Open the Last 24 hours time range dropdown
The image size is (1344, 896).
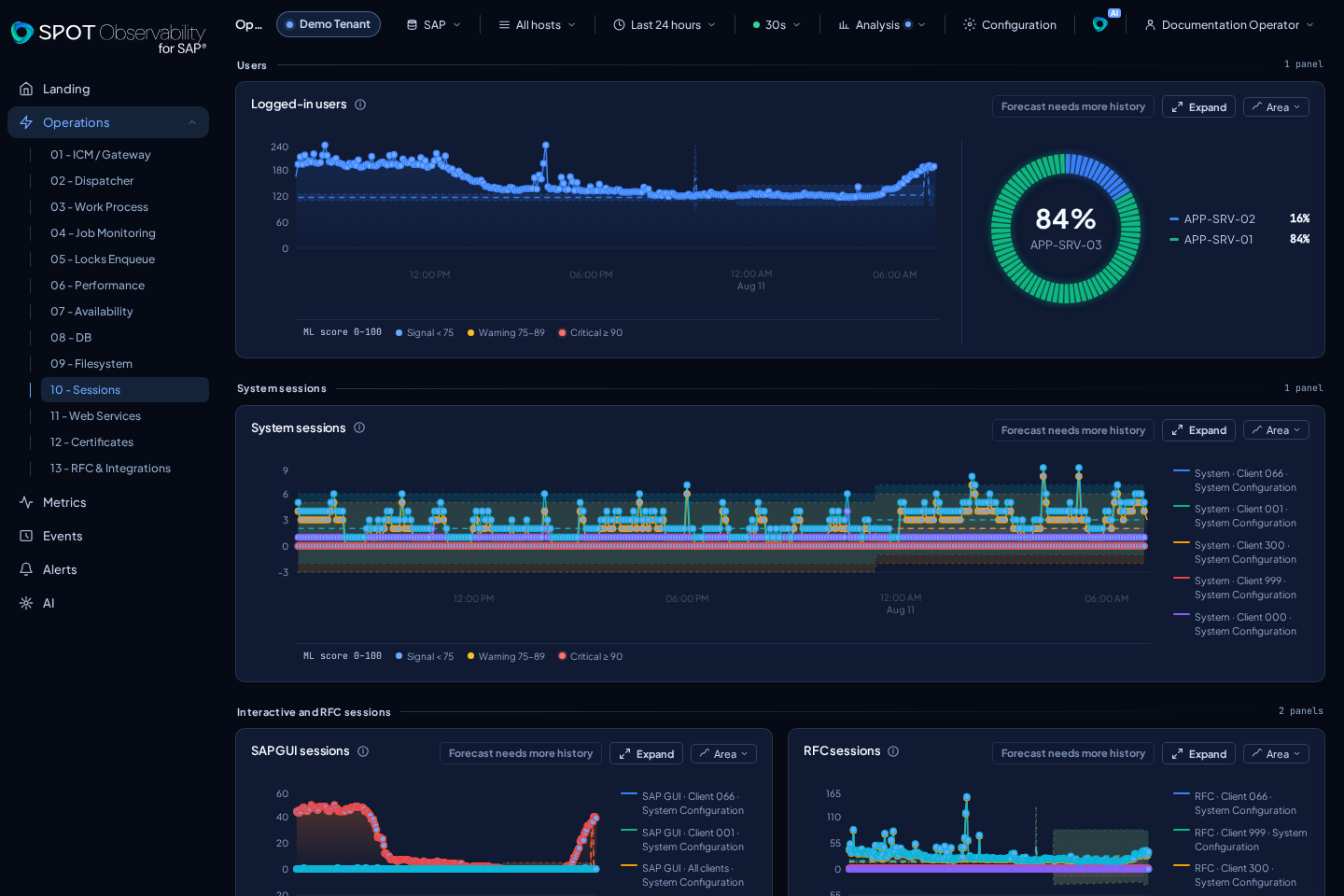665,25
